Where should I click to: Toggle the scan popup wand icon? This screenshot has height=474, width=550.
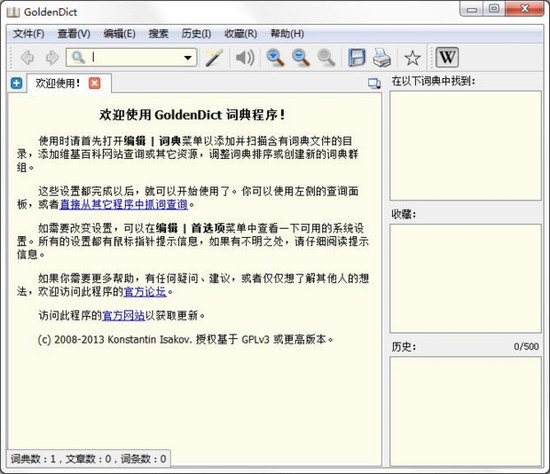click(x=214, y=58)
